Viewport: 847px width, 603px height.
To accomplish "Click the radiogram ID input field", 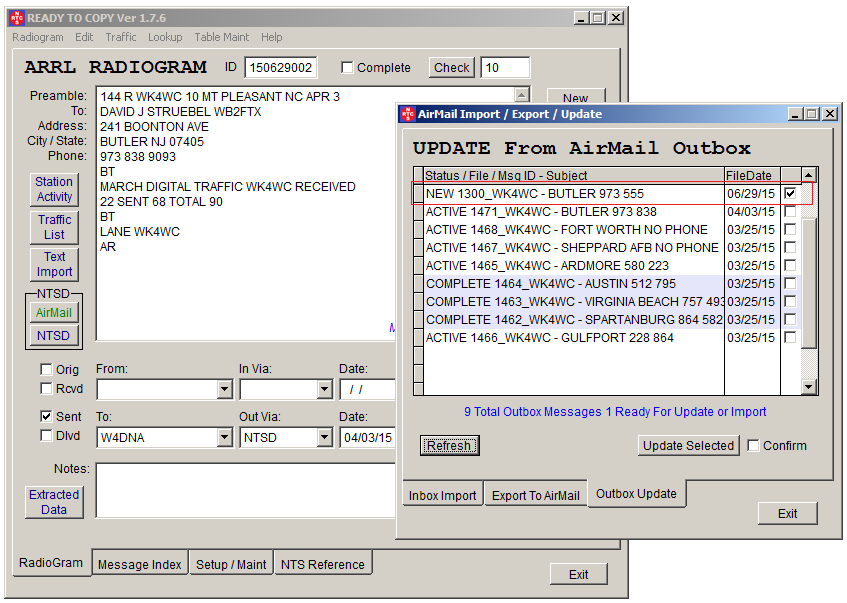I will 280,68.
